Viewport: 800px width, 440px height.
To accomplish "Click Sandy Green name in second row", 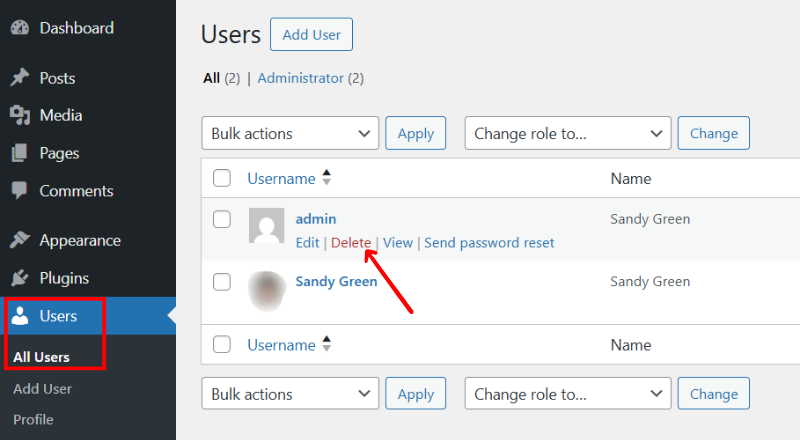I will pos(650,281).
